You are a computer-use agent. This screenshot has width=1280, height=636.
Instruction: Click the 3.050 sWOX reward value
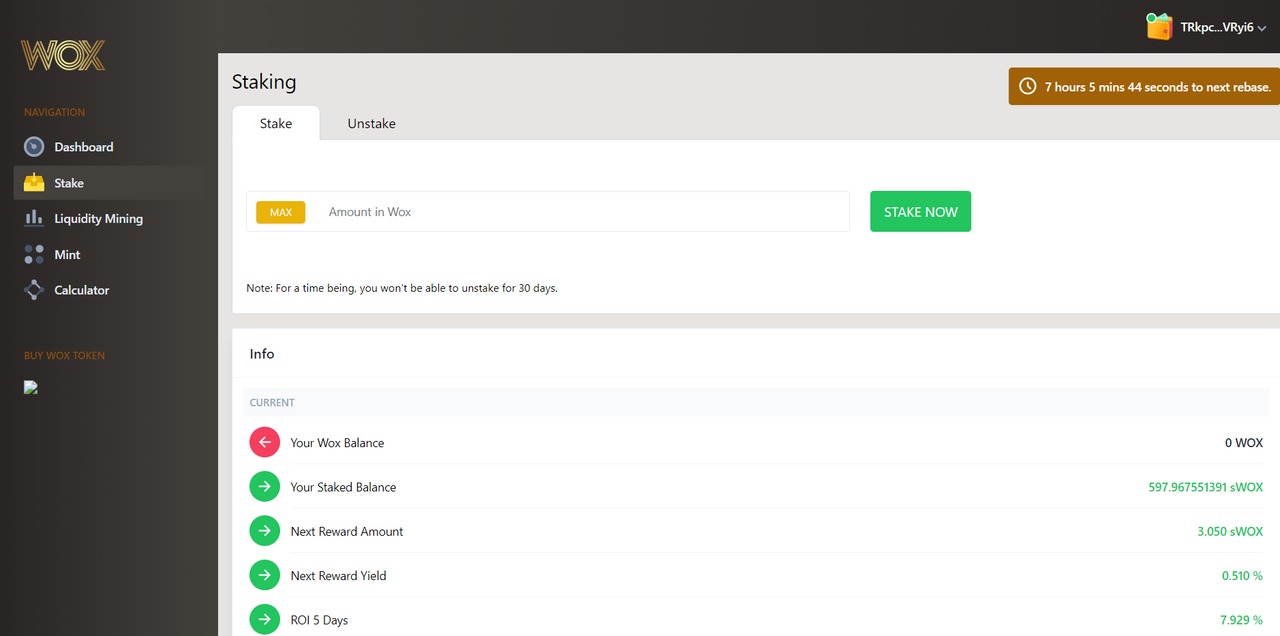pyautogui.click(x=1230, y=531)
